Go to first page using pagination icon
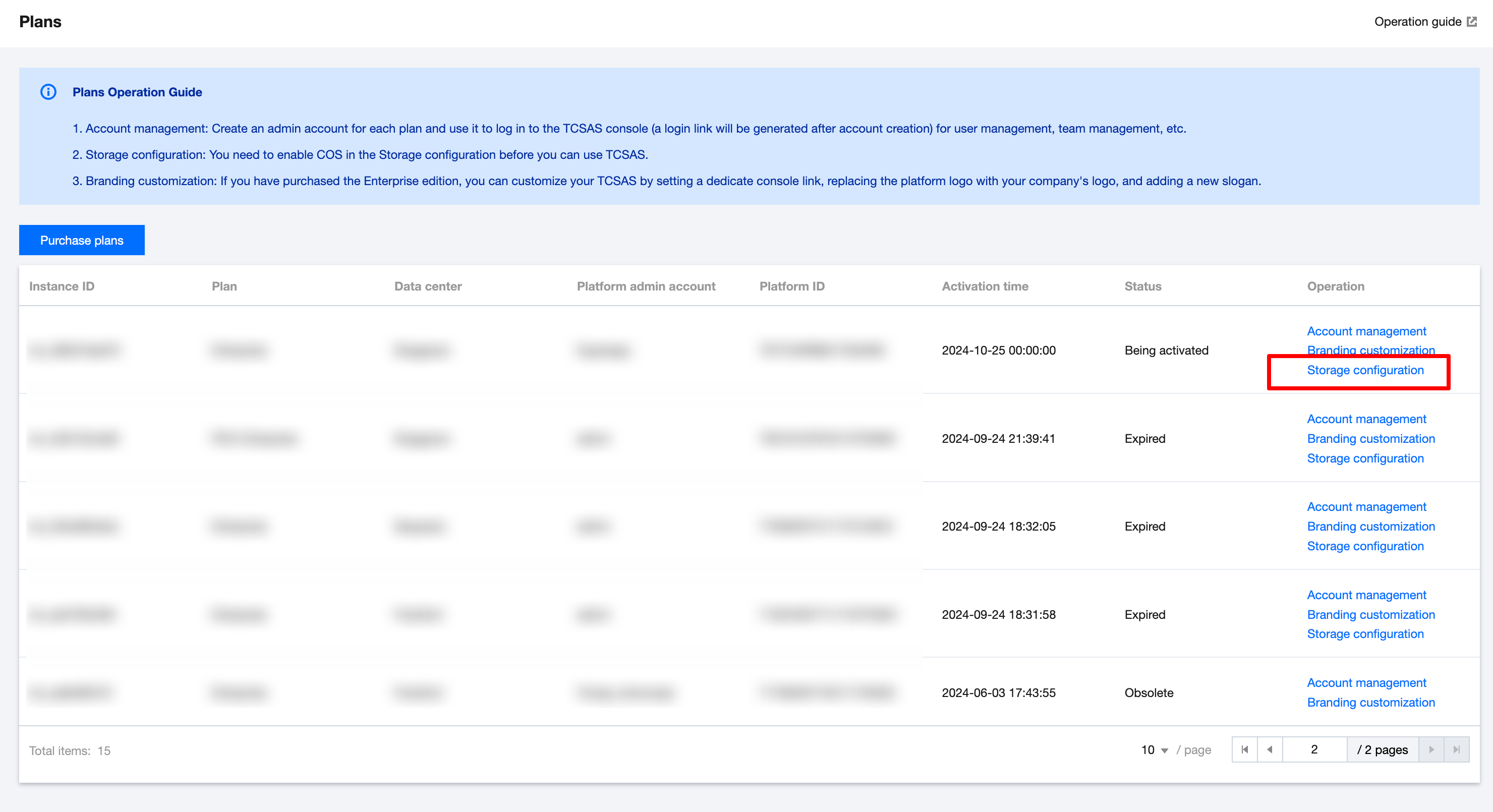Screen dimensions: 1493x812 [x=1244, y=749]
